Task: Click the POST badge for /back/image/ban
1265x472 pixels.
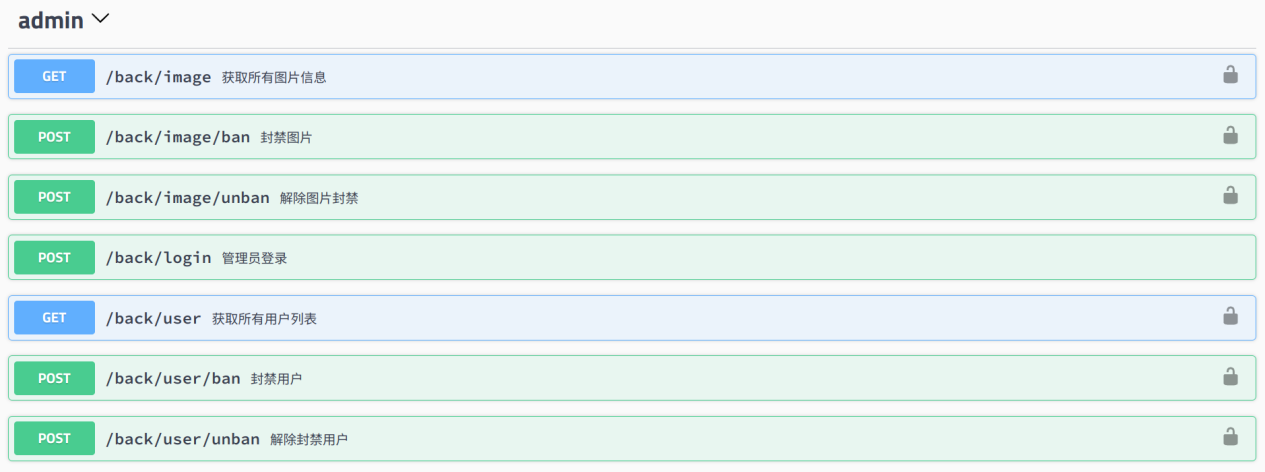Action: (x=54, y=137)
